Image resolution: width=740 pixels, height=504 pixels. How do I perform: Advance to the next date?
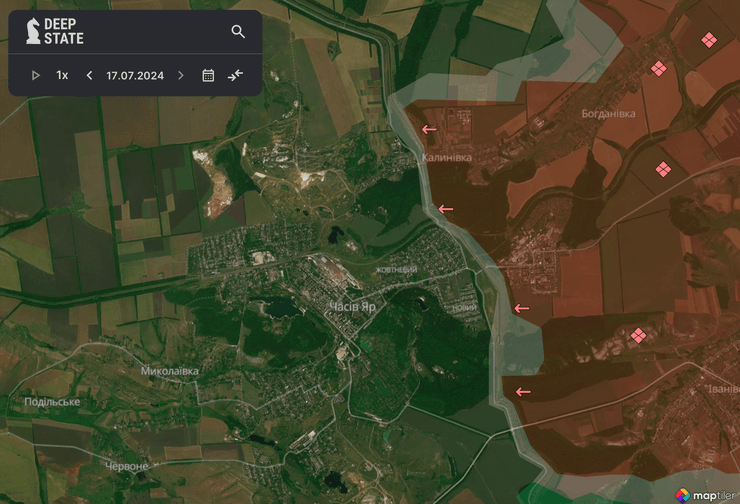coord(181,75)
